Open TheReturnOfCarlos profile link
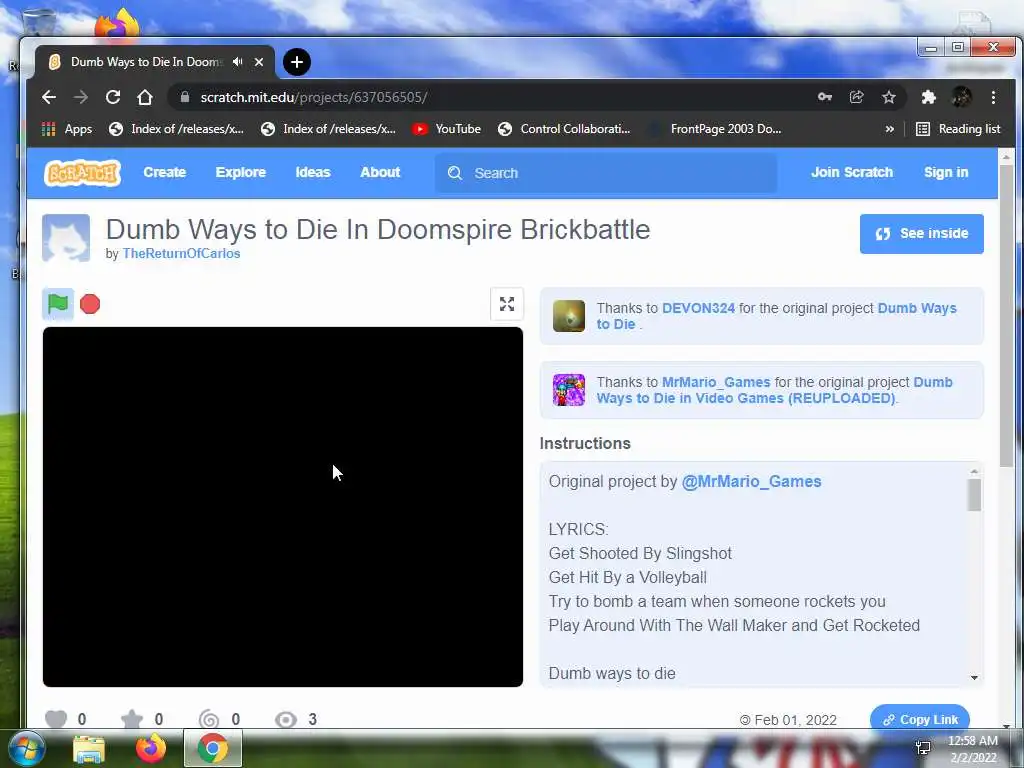Screen dimensions: 1024x768 [182, 253]
